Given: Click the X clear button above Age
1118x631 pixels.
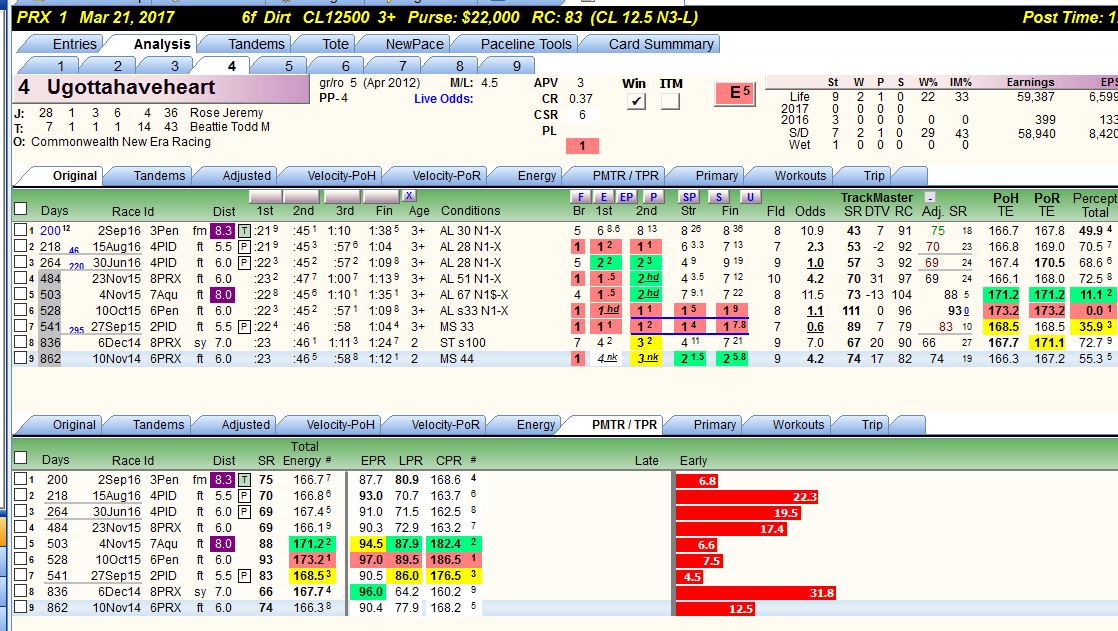Looking at the screenshot, I should tap(409, 196).
